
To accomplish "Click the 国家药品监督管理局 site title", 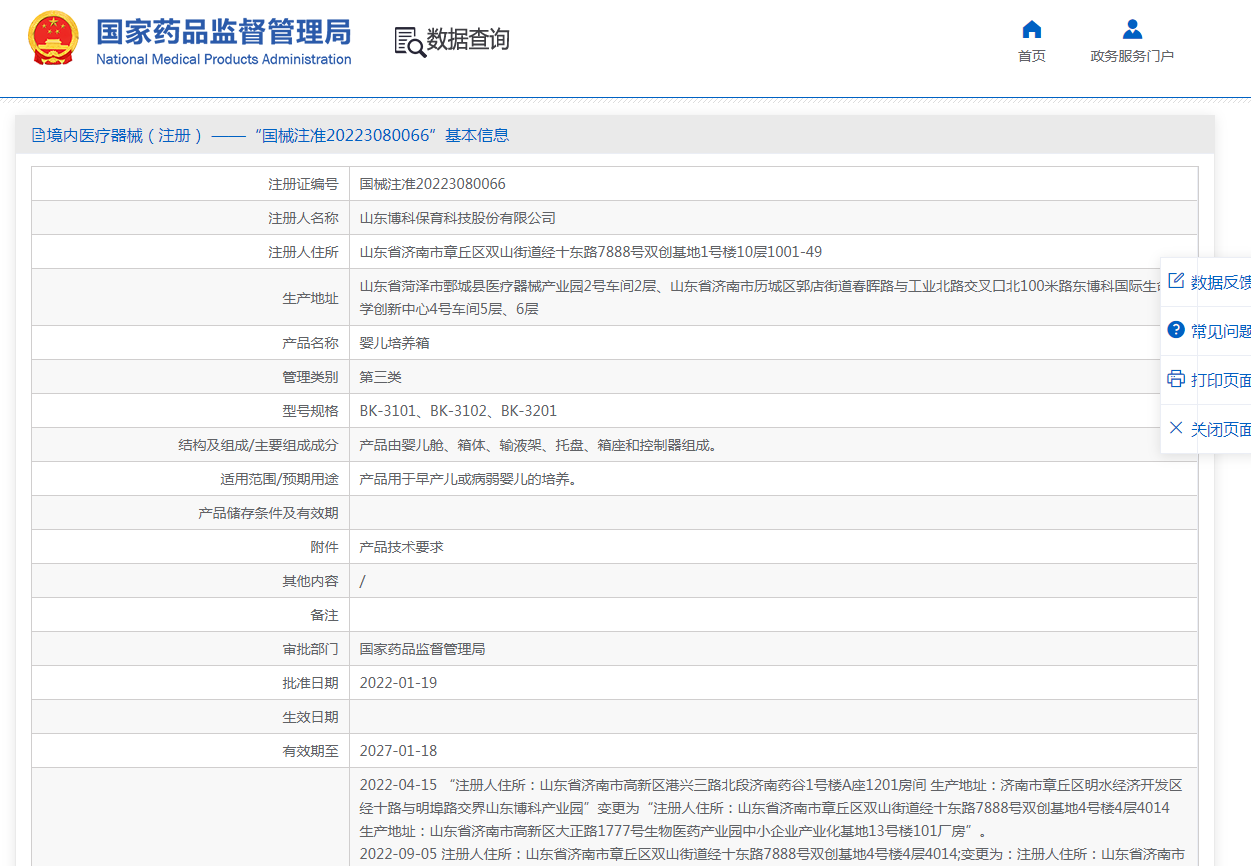I will pos(224,32).
